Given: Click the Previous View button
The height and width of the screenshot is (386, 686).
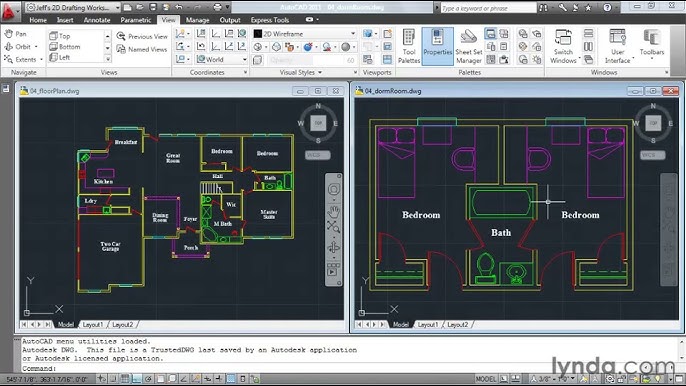Looking at the screenshot, I should click(142, 37).
